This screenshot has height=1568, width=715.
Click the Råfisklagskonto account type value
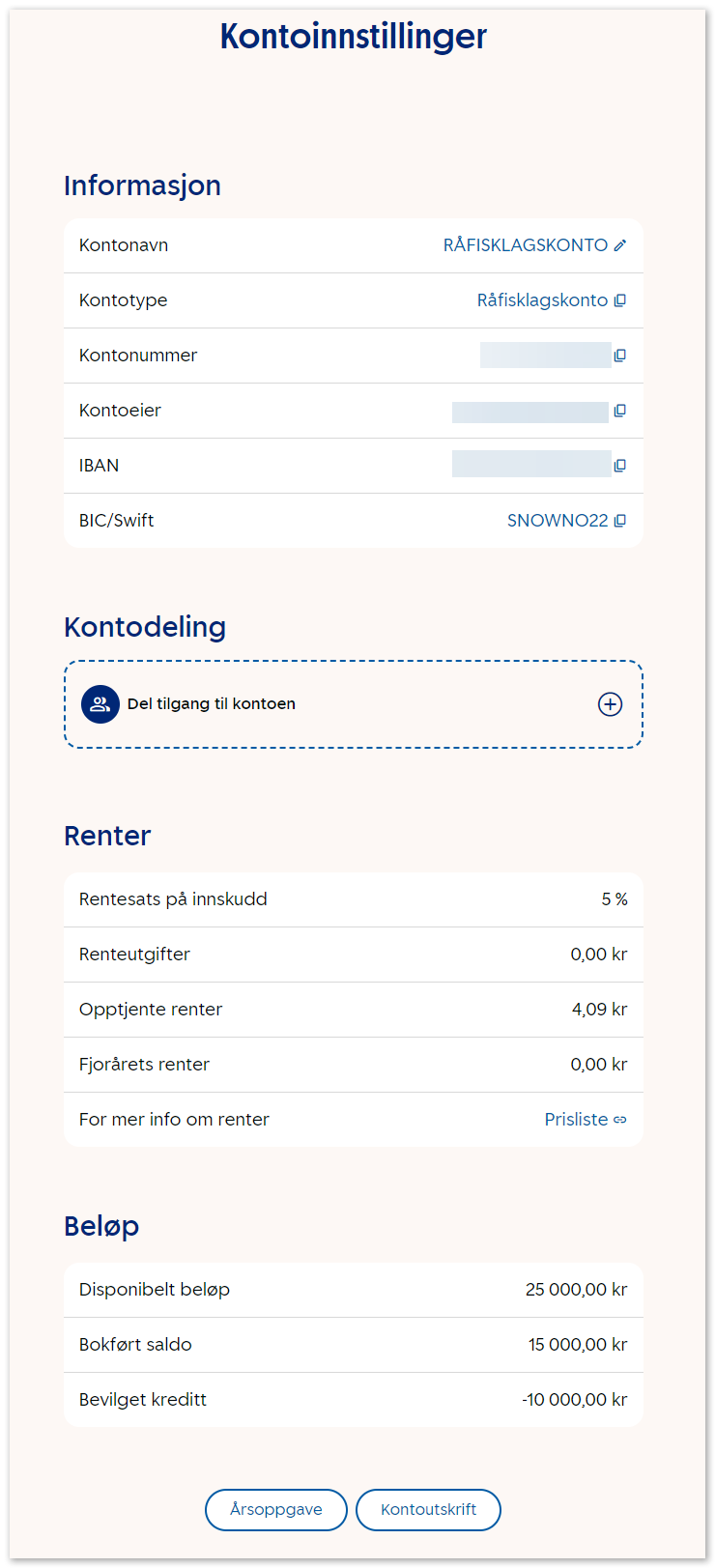(542, 300)
